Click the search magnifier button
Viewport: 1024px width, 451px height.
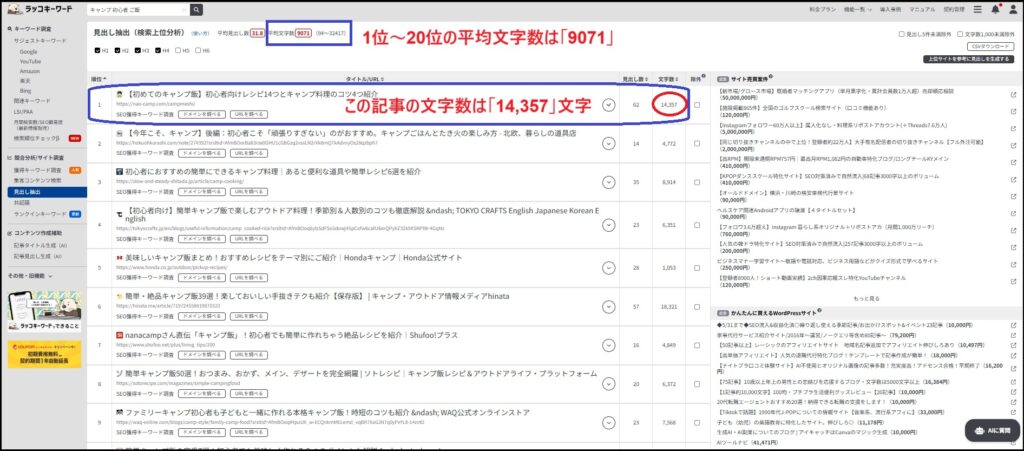pos(196,10)
